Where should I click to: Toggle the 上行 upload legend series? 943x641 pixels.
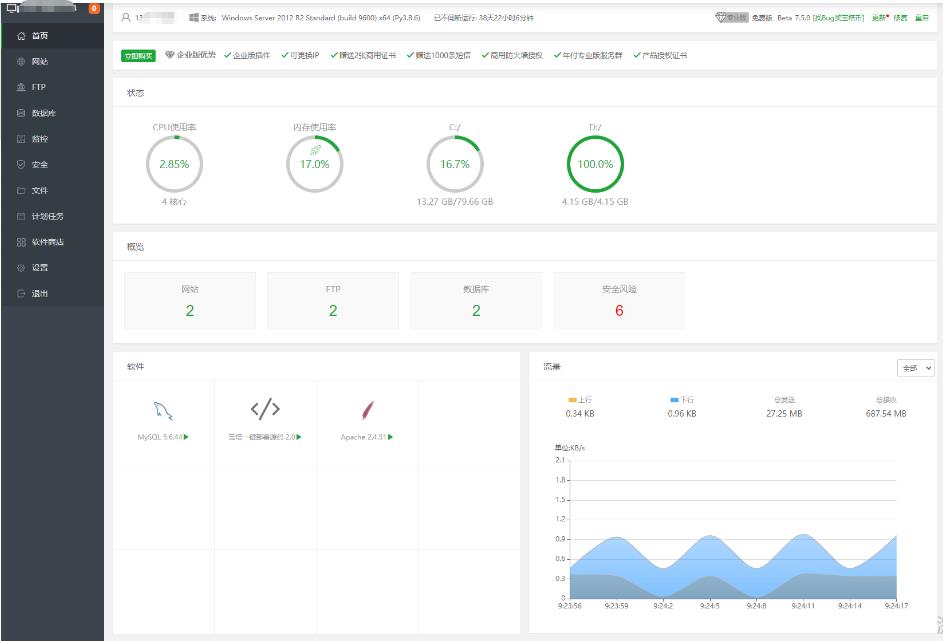point(580,400)
